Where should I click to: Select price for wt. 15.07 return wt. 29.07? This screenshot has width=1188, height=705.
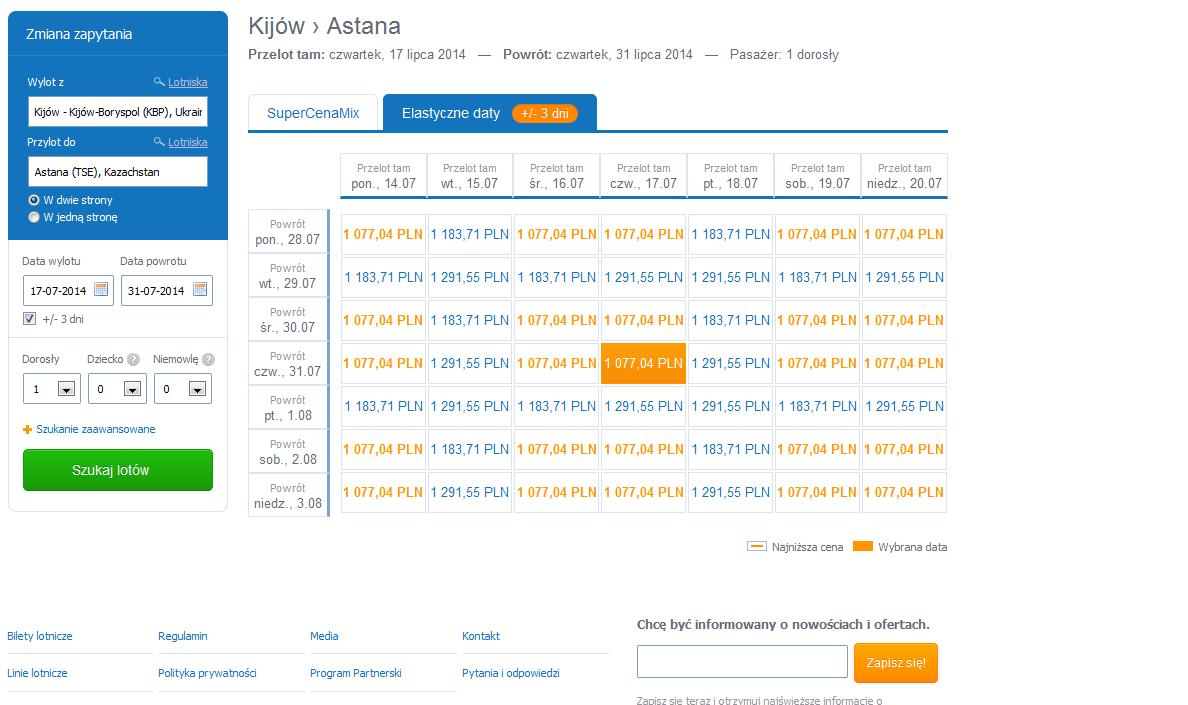(x=470, y=278)
